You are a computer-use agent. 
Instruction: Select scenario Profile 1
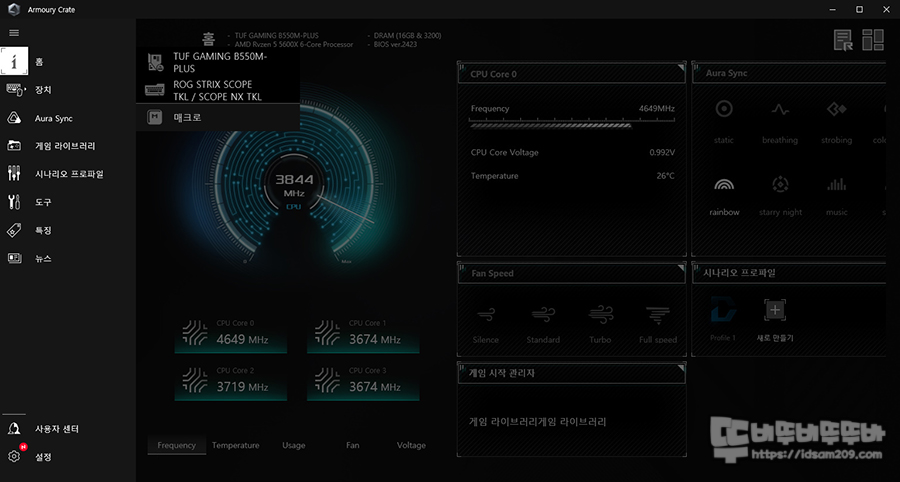[x=723, y=319]
